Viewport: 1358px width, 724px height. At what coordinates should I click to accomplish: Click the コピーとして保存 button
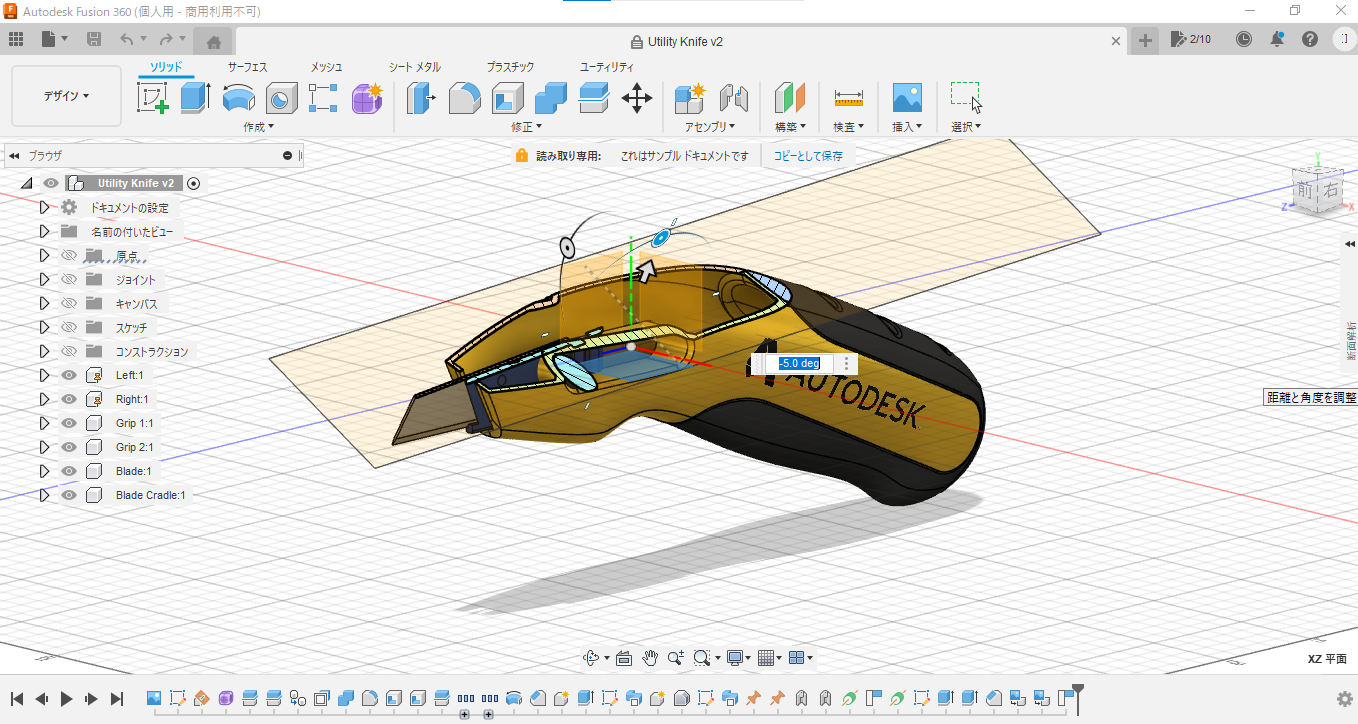click(808, 156)
